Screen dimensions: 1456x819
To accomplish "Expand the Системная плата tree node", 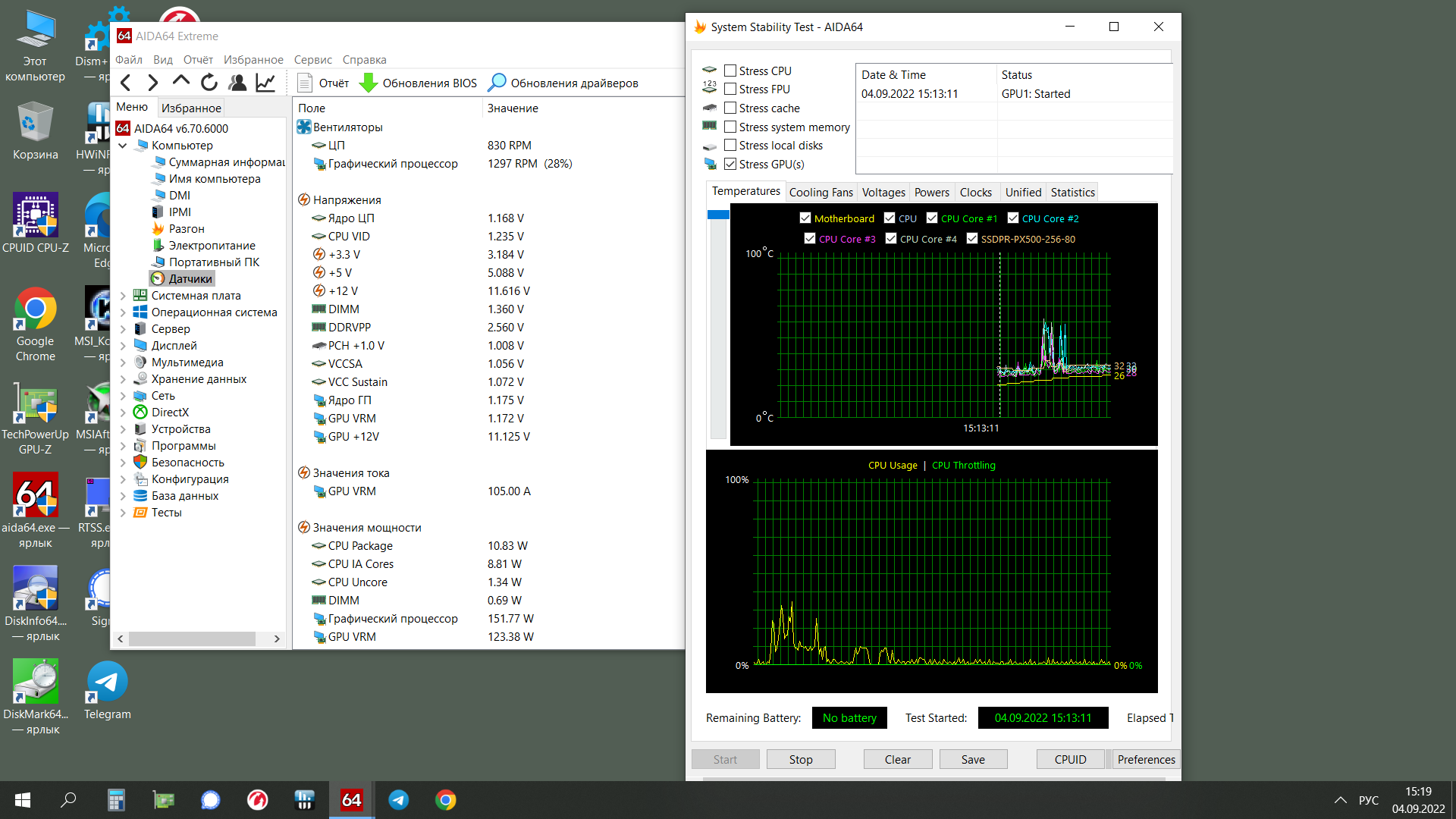I will (123, 296).
